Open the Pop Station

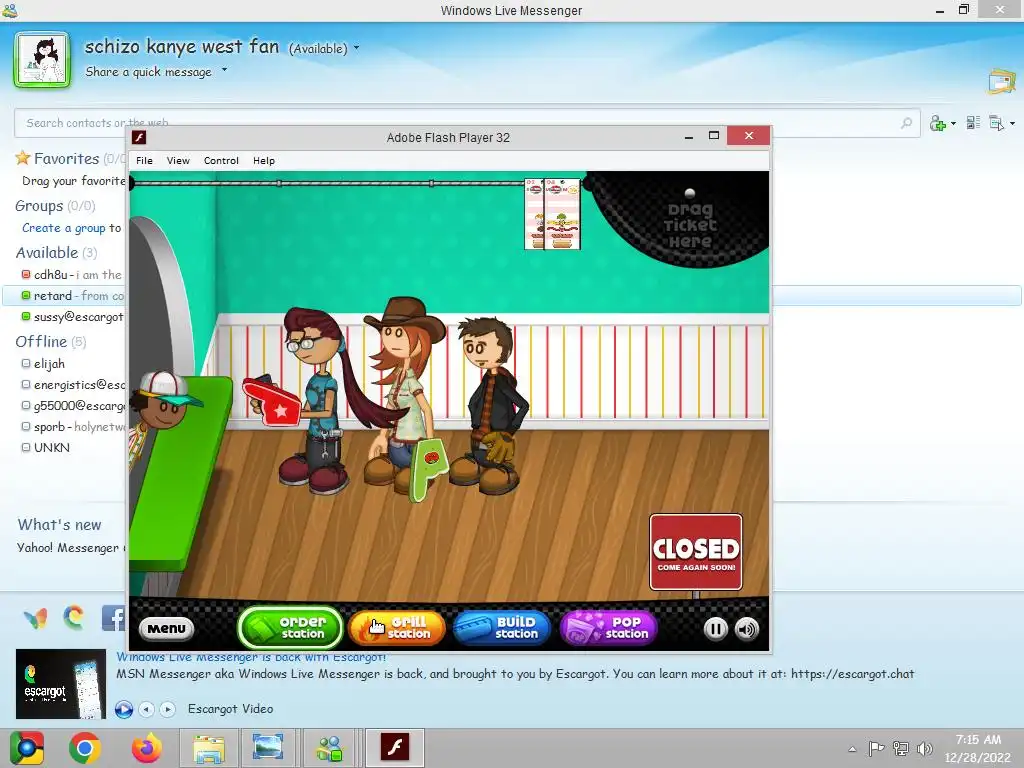(x=608, y=628)
